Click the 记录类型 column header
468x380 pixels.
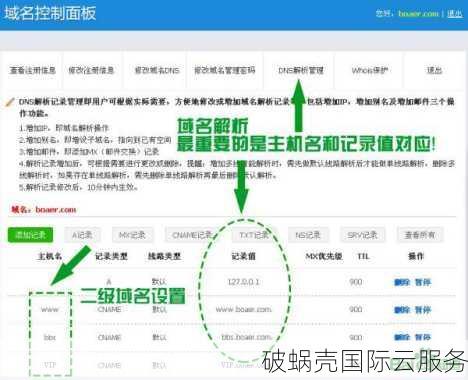[111, 256]
